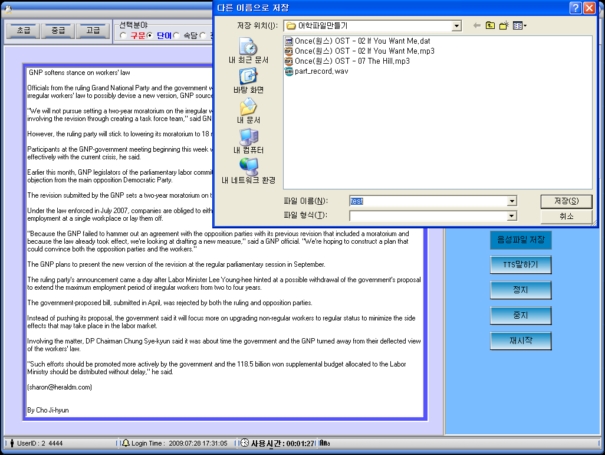Click the 파일 이름 text input field
The image size is (605, 455).
(428, 201)
